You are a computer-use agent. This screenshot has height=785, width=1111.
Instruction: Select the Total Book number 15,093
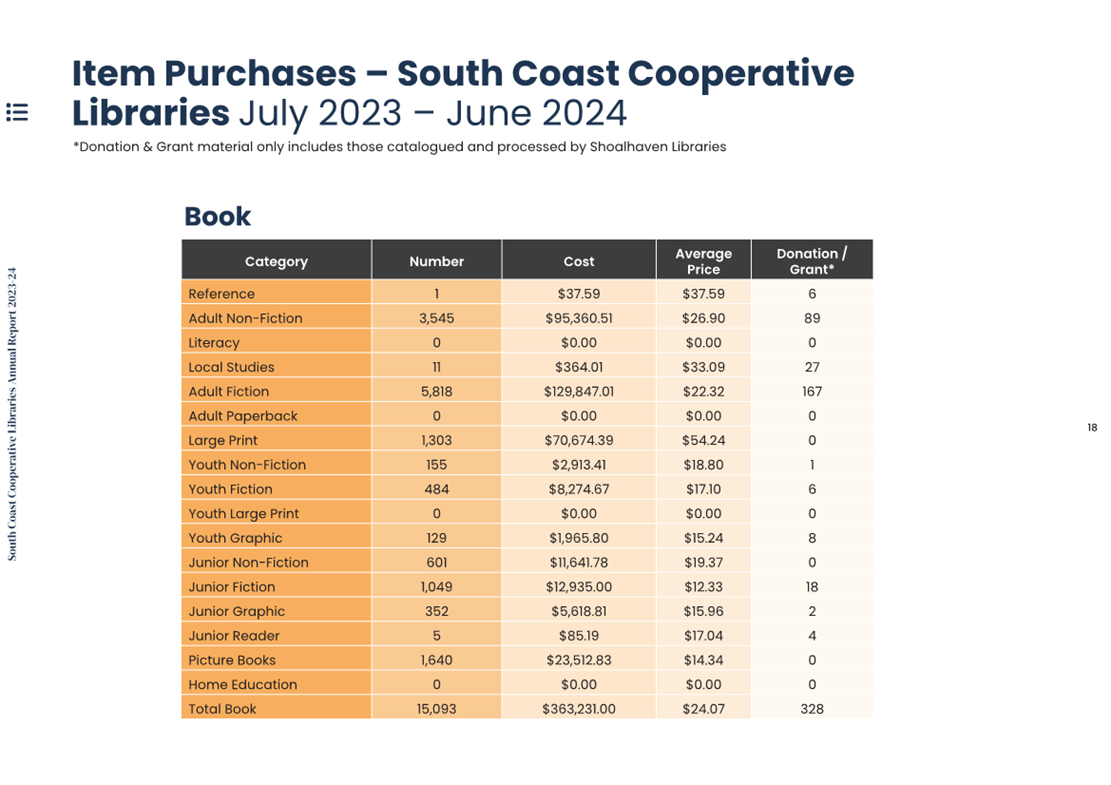(436, 708)
